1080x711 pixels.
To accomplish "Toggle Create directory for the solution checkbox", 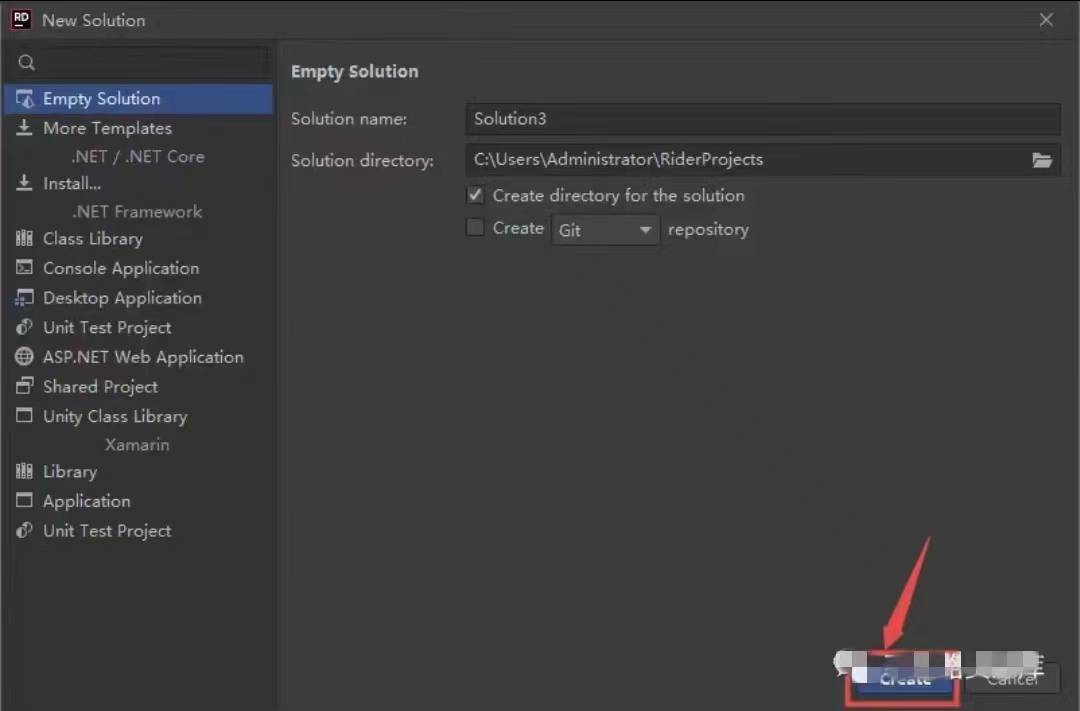I will [x=475, y=195].
